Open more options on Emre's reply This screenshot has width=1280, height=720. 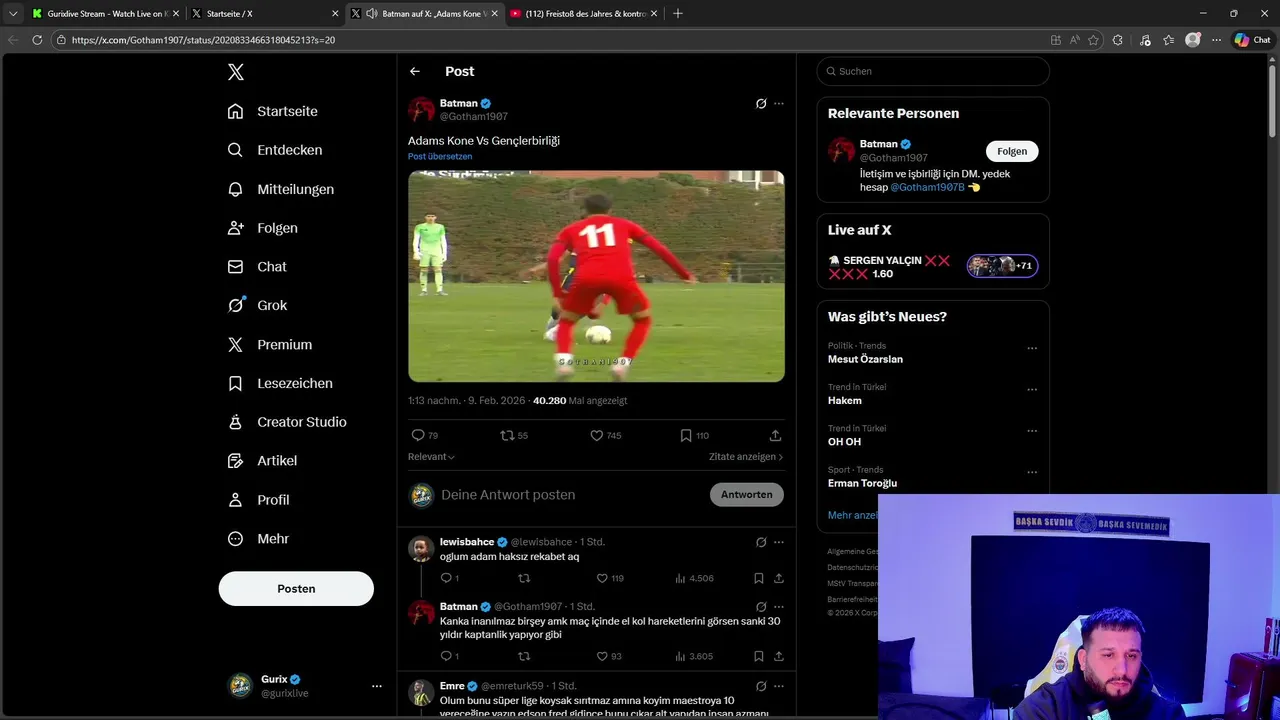pos(779,686)
